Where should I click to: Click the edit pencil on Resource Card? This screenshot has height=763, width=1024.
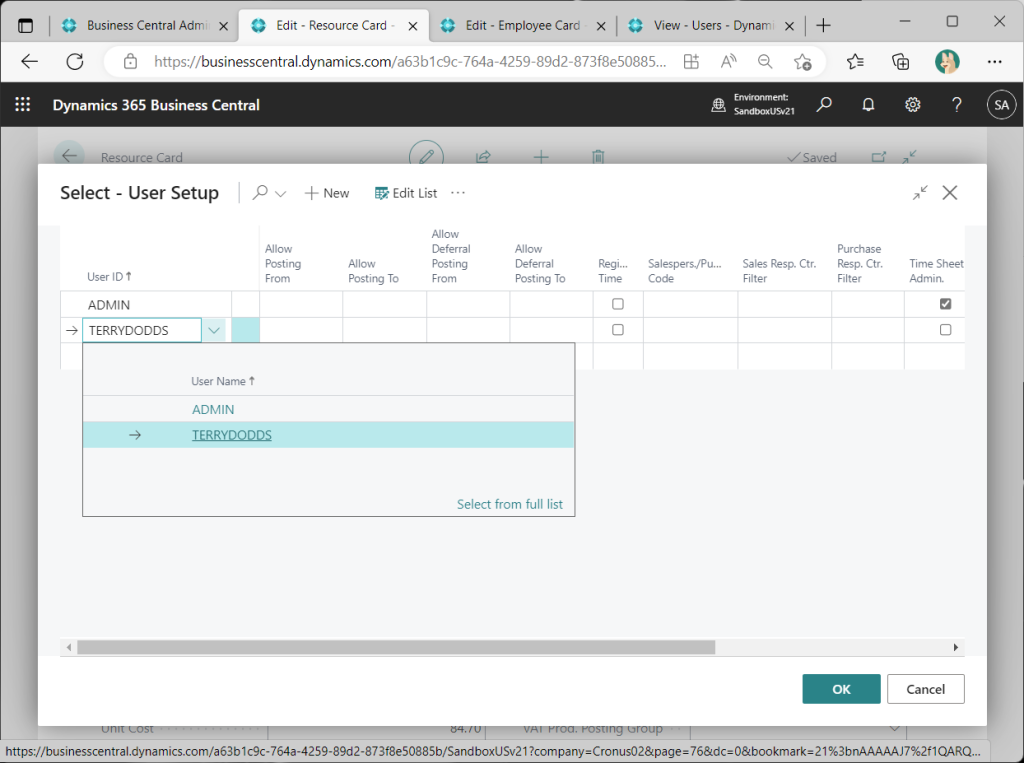tap(426, 156)
